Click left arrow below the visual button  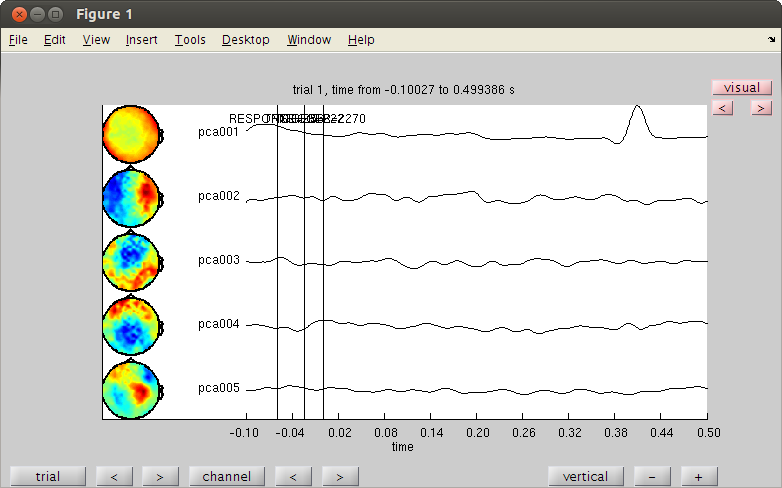click(722, 107)
